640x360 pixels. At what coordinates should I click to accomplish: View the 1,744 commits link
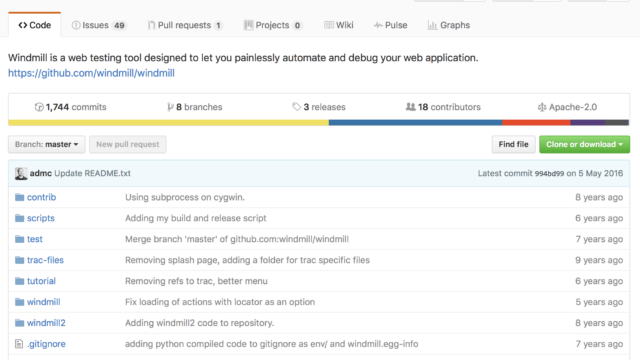coord(70,107)
